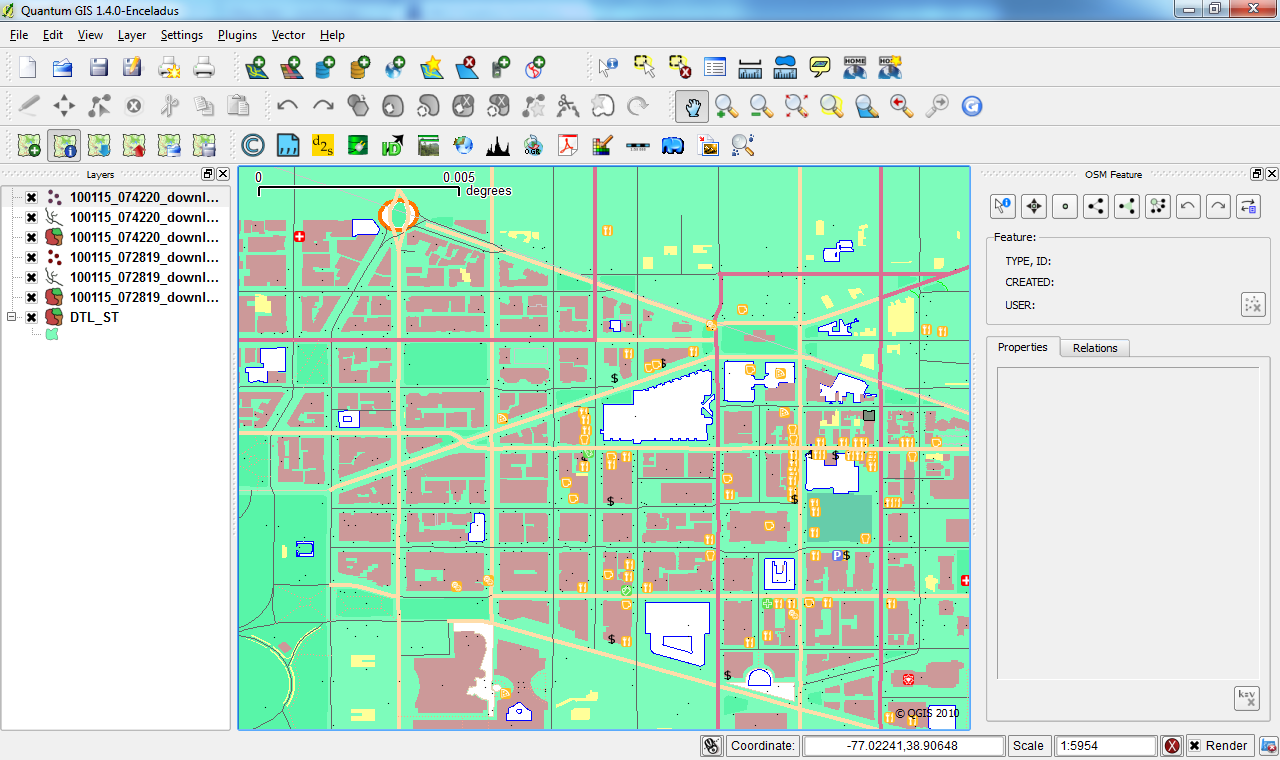Click the DTL_ST green legend swatch
The height and width of the screenshot is (760, 1280).
pyautogui.click(x=52, y=334)
